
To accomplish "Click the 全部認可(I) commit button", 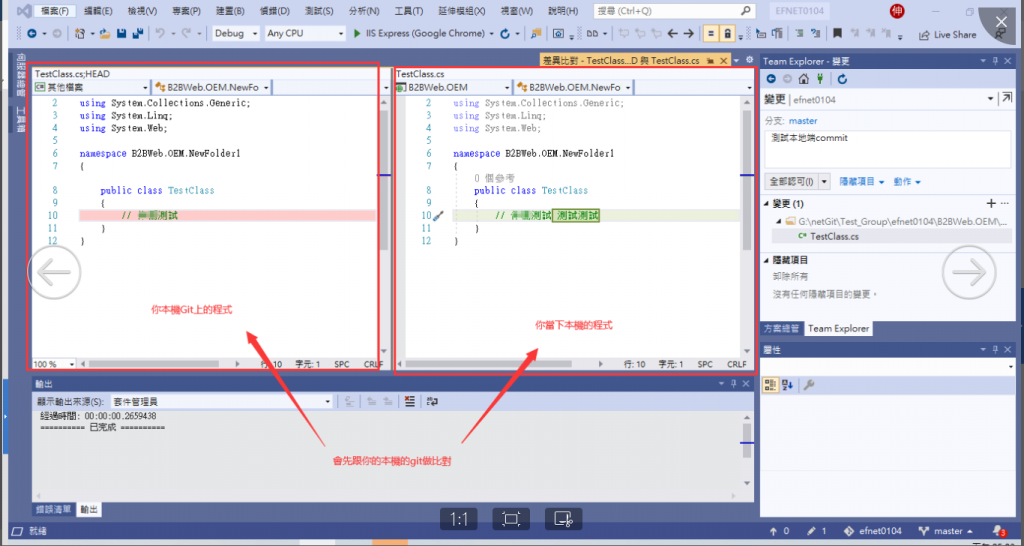I will [791, 182].
